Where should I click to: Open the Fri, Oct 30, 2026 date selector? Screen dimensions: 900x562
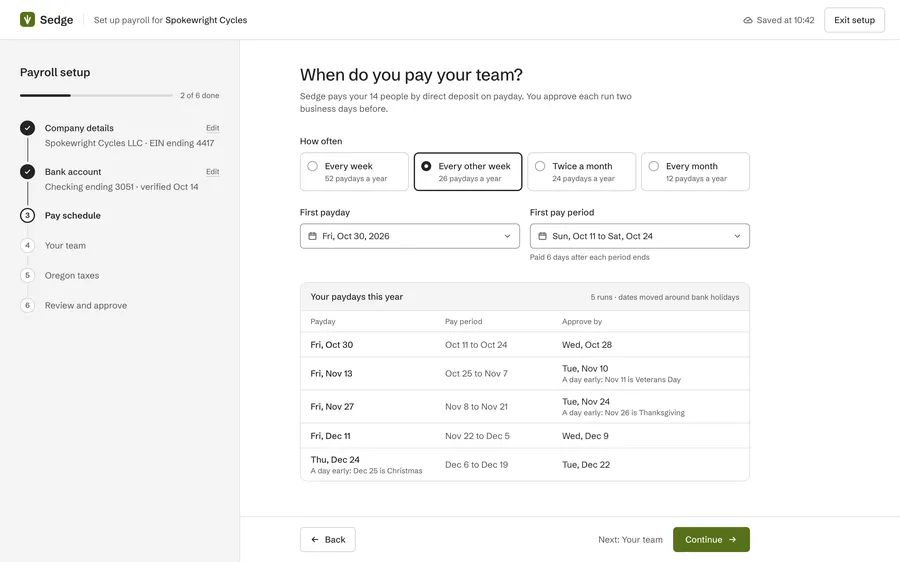pos(410,236)
